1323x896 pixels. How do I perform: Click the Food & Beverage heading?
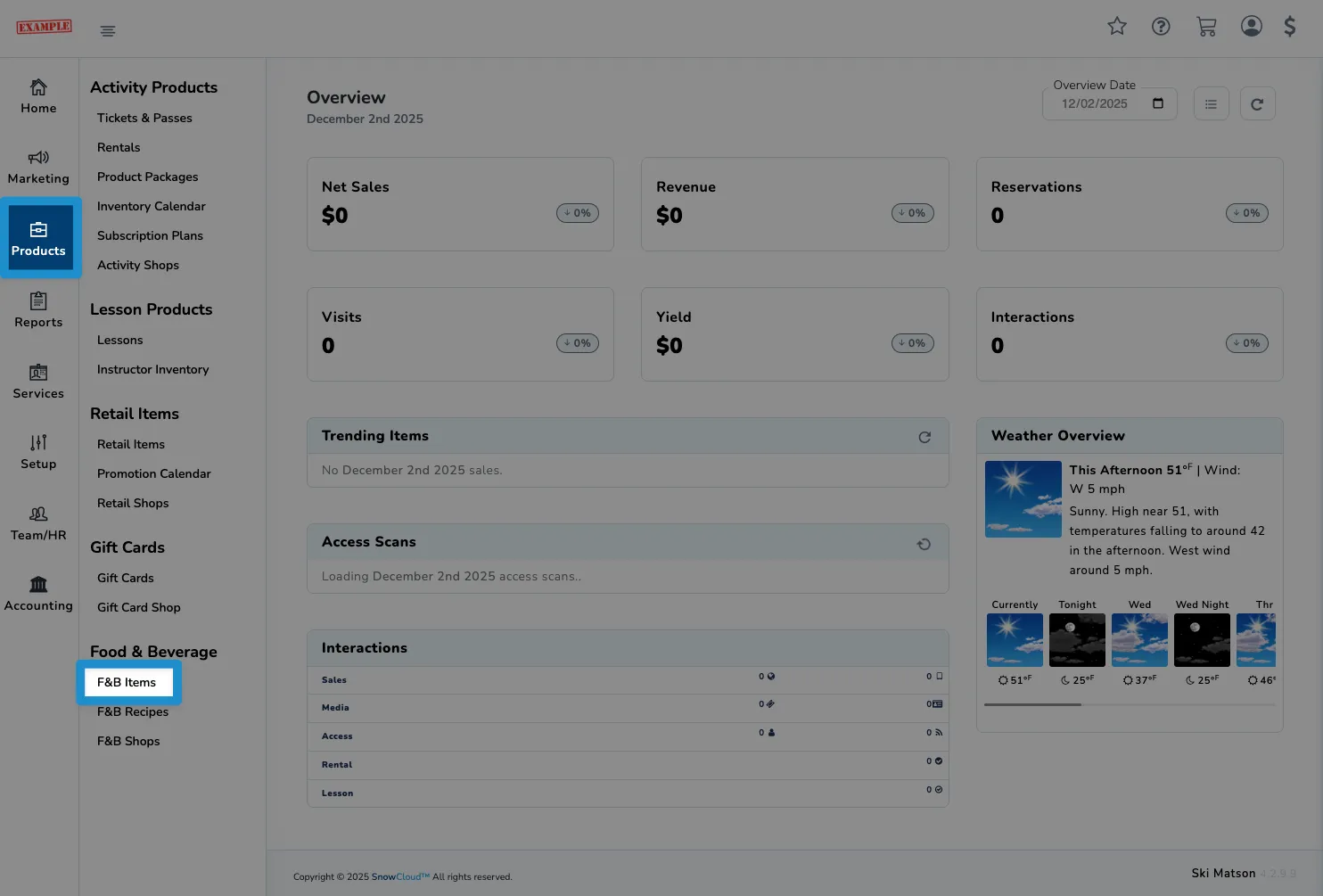click(x=153, y=652)
